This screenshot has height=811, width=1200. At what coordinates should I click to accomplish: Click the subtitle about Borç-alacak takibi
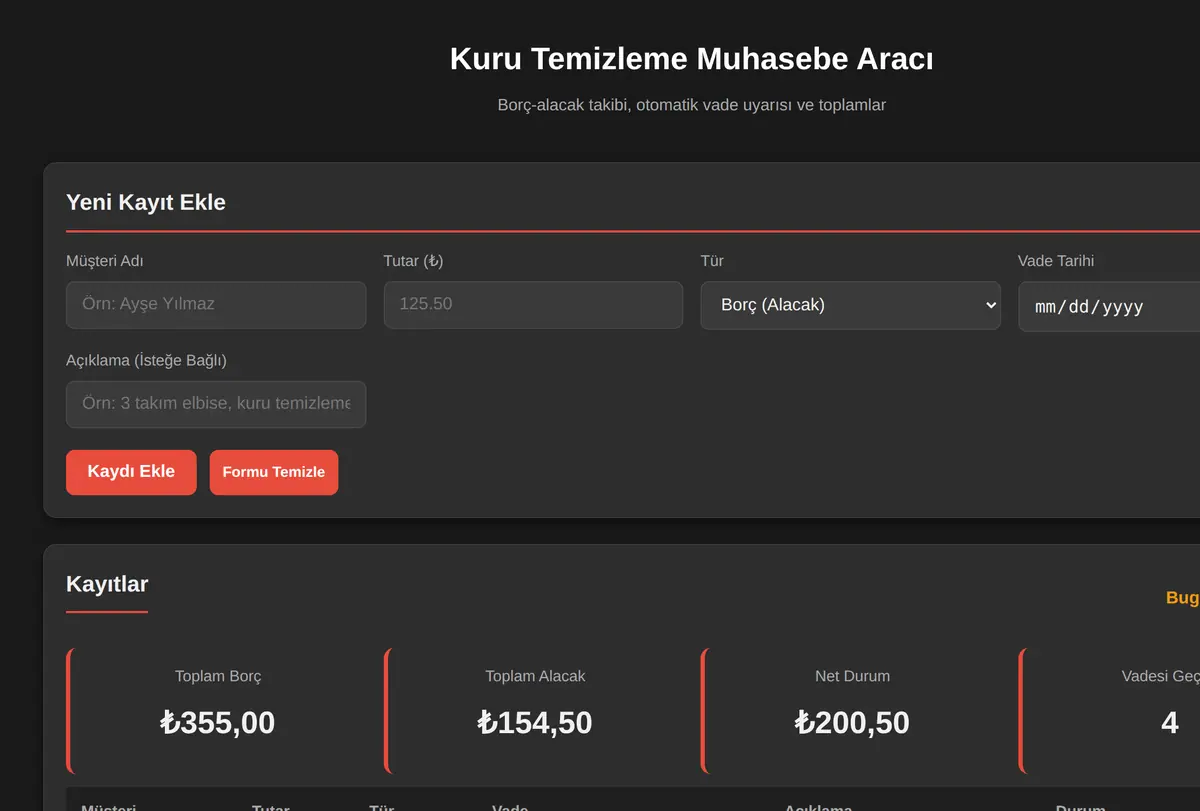click(x=692, y=105)
